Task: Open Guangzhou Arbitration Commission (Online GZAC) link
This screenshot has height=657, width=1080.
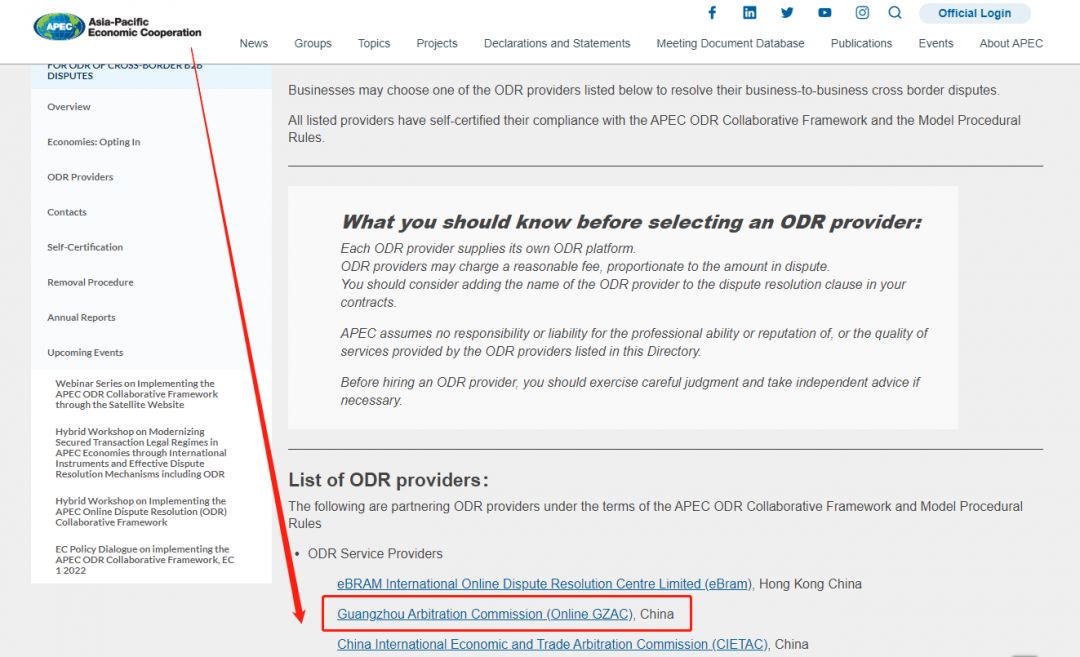Action: [485, 614]
